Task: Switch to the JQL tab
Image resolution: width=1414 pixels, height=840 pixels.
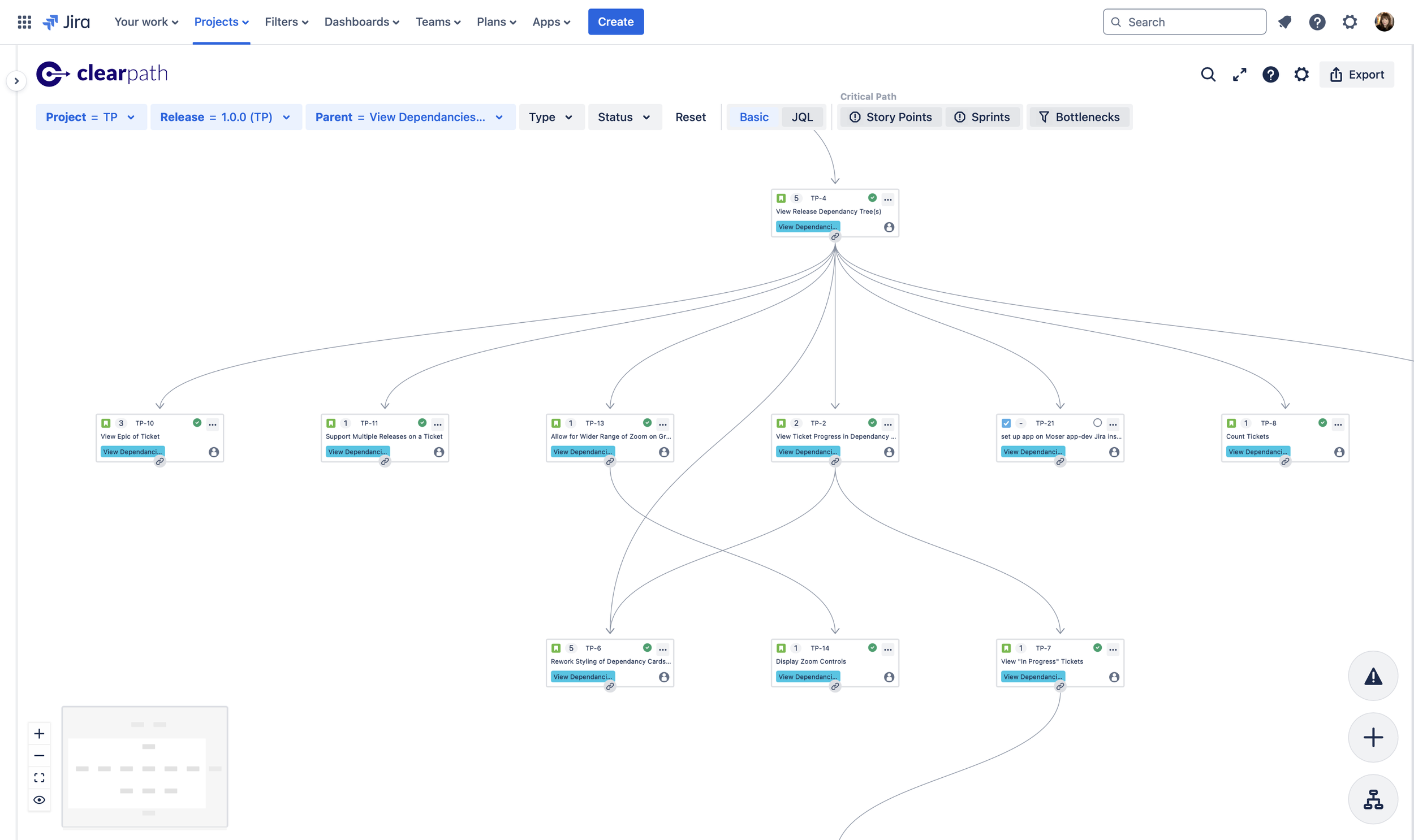Action: coord(801,117)
